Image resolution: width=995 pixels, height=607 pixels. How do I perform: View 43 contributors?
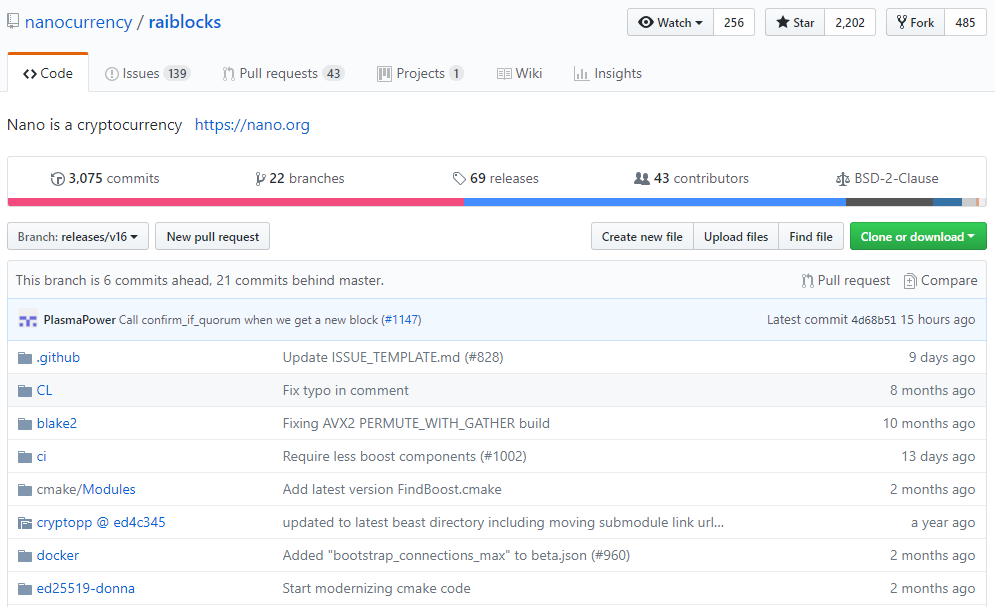(x=691, y=179)
